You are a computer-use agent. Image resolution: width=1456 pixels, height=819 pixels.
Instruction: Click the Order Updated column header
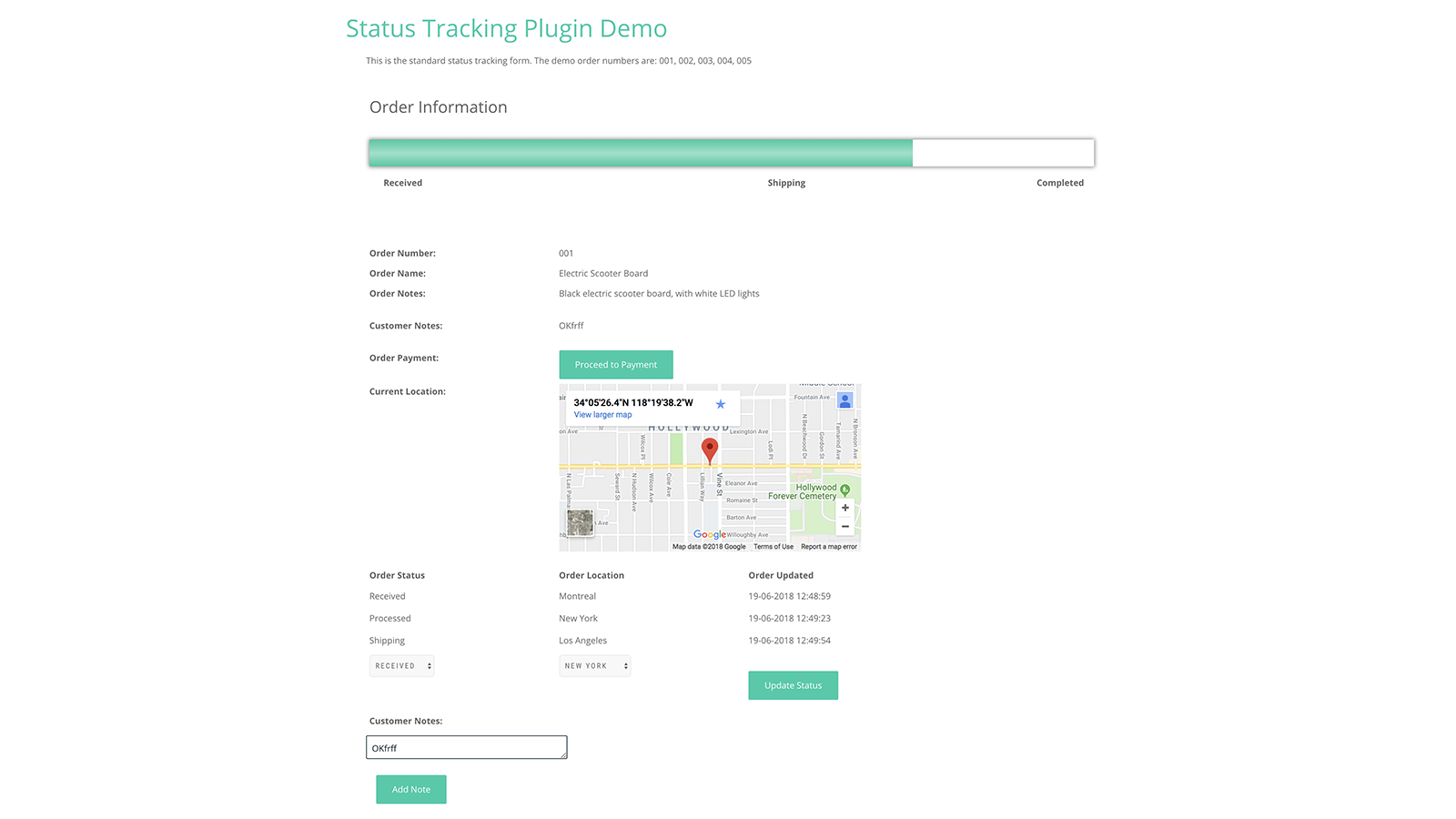click(x=781, y=575)
